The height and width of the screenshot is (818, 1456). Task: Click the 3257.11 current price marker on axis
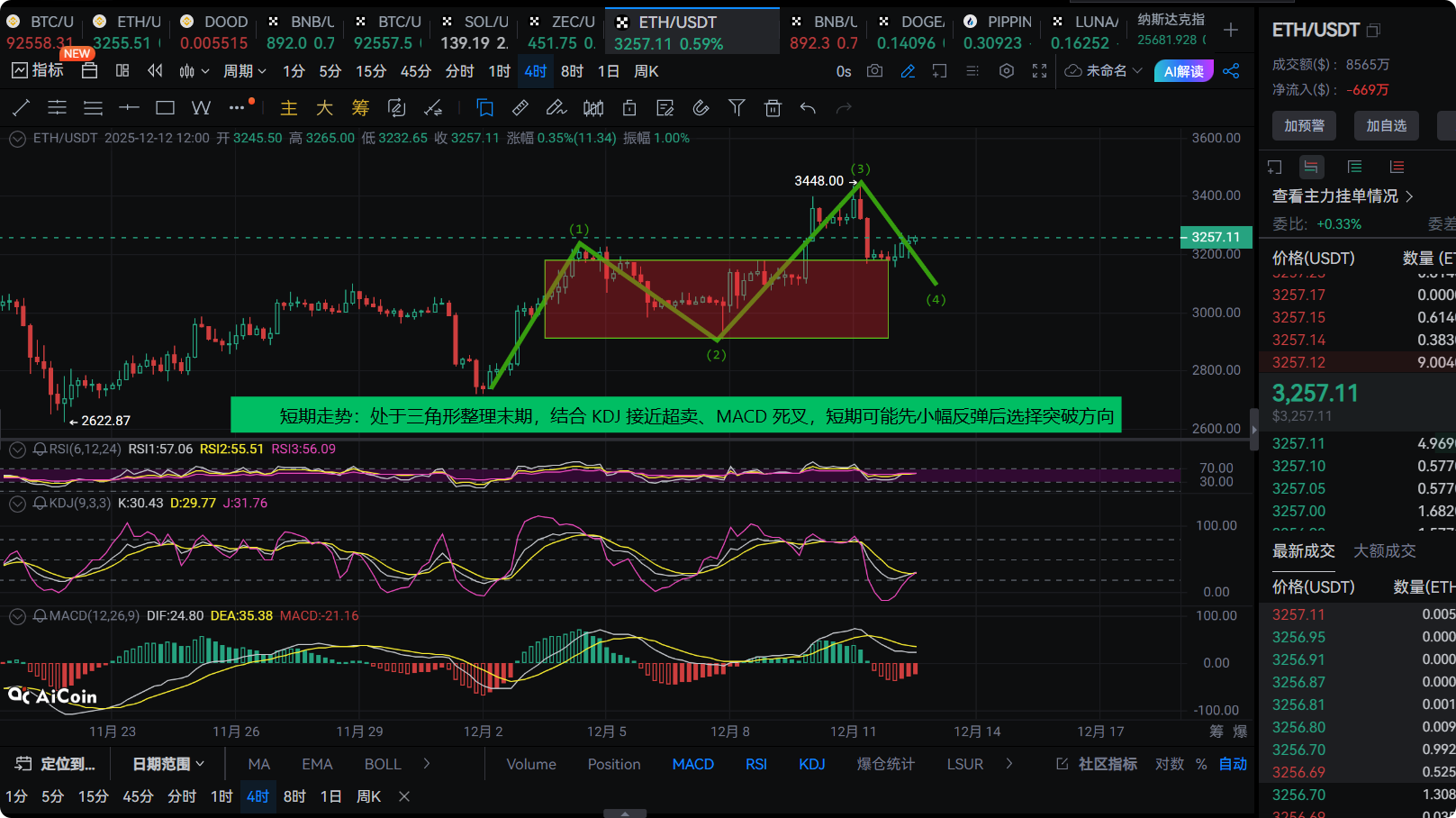pyautogui.click(x=1216, y=237)
